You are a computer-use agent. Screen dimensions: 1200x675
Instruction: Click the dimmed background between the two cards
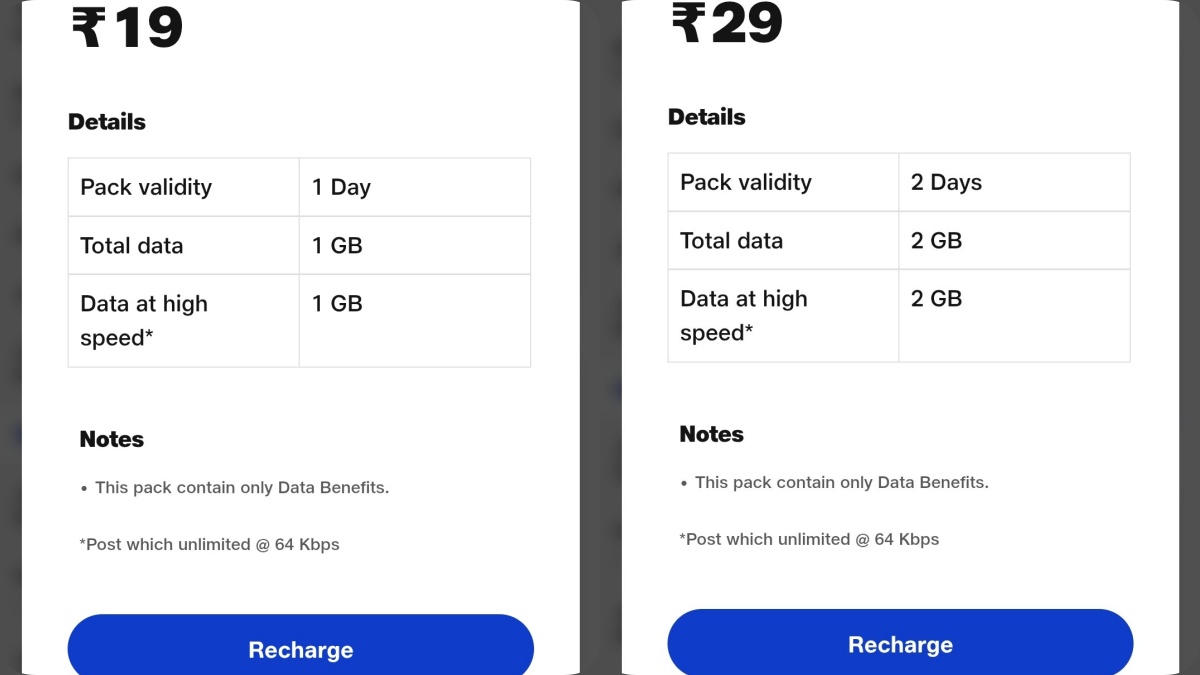pos(600,340)
